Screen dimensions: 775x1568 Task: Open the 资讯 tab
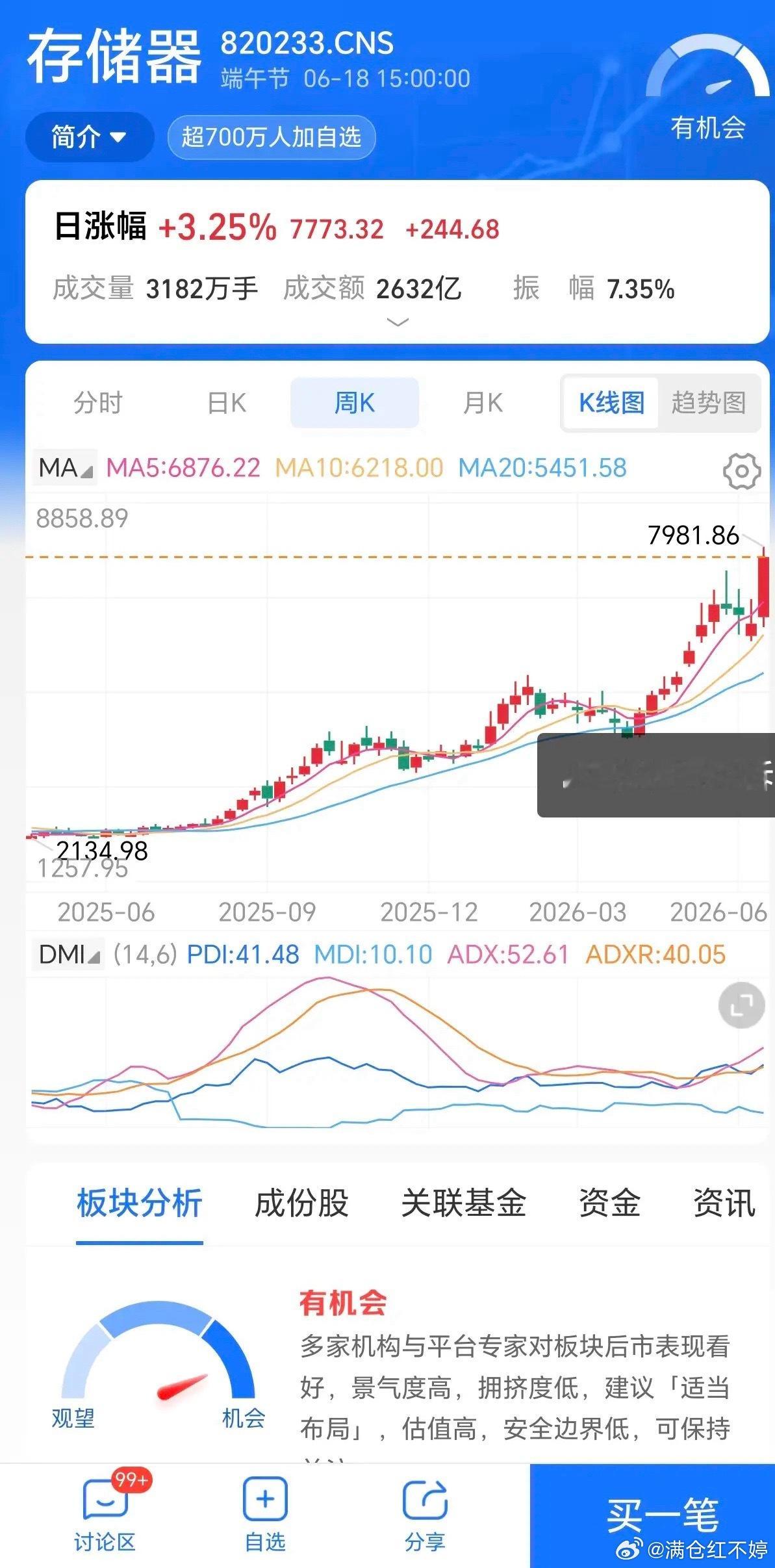click(x=724, y=1203)
